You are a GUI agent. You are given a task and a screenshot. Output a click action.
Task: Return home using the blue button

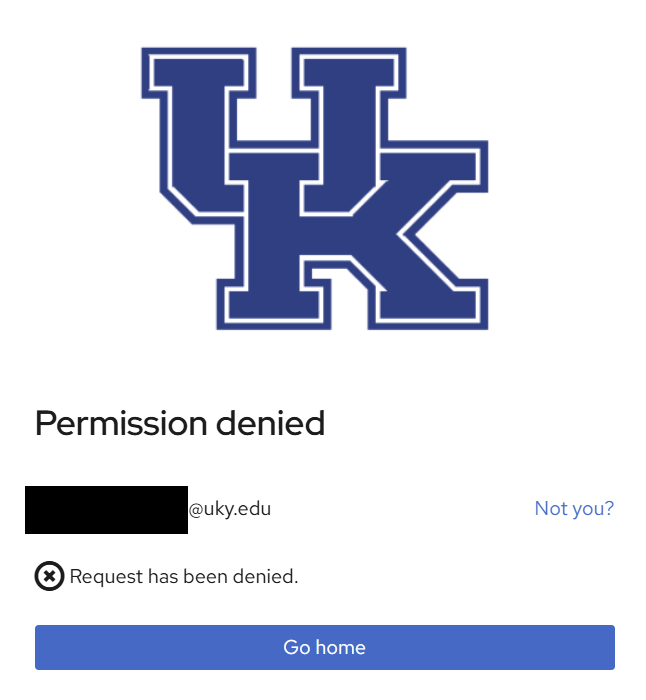(x=324, y=647)
